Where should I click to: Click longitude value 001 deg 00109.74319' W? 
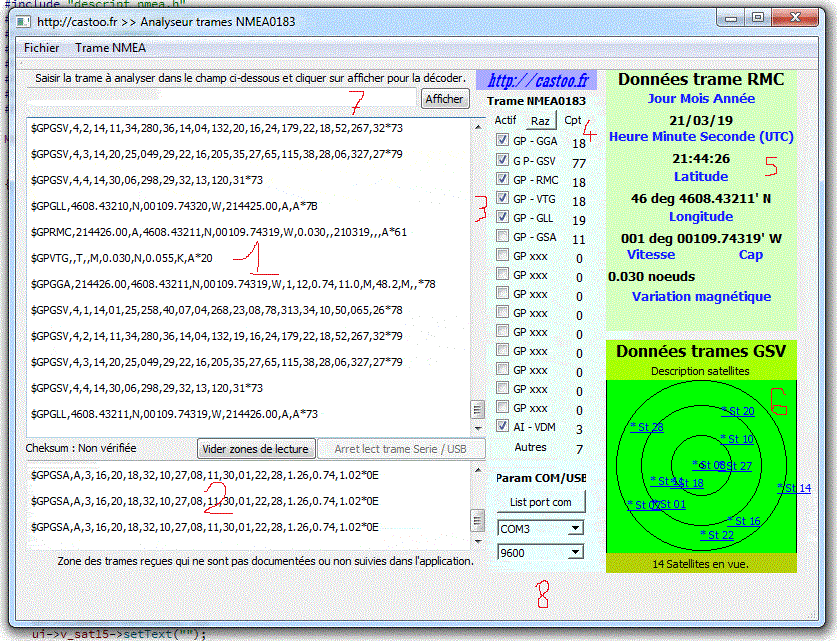point(701,239)
